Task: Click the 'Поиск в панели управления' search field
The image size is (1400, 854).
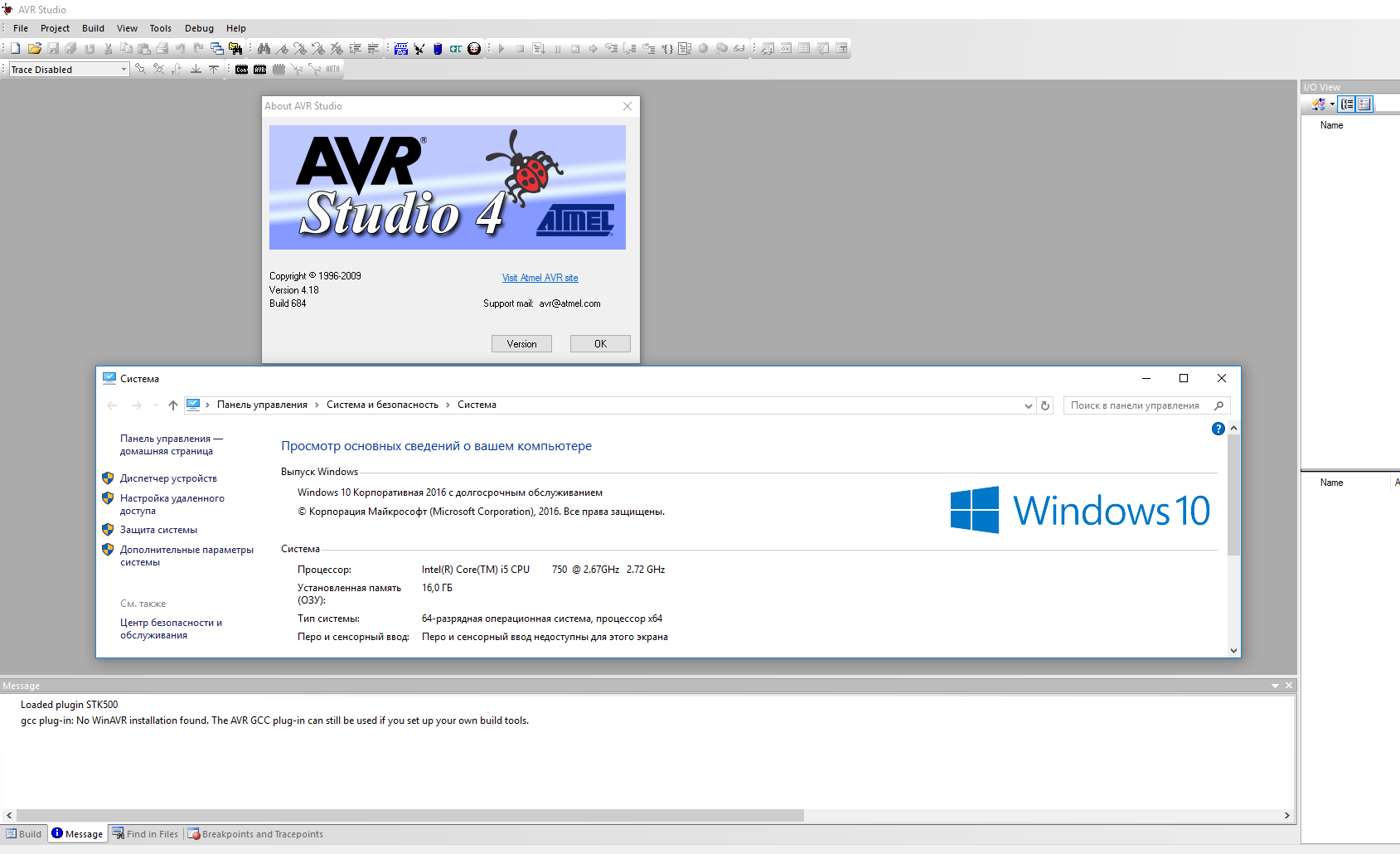Action: [1146, 405]
